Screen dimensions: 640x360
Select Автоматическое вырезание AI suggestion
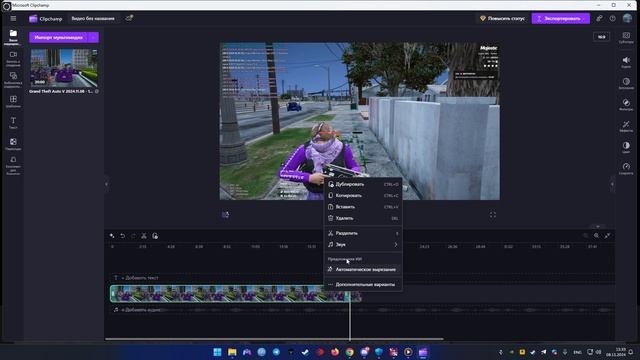(x=363, y=269)
